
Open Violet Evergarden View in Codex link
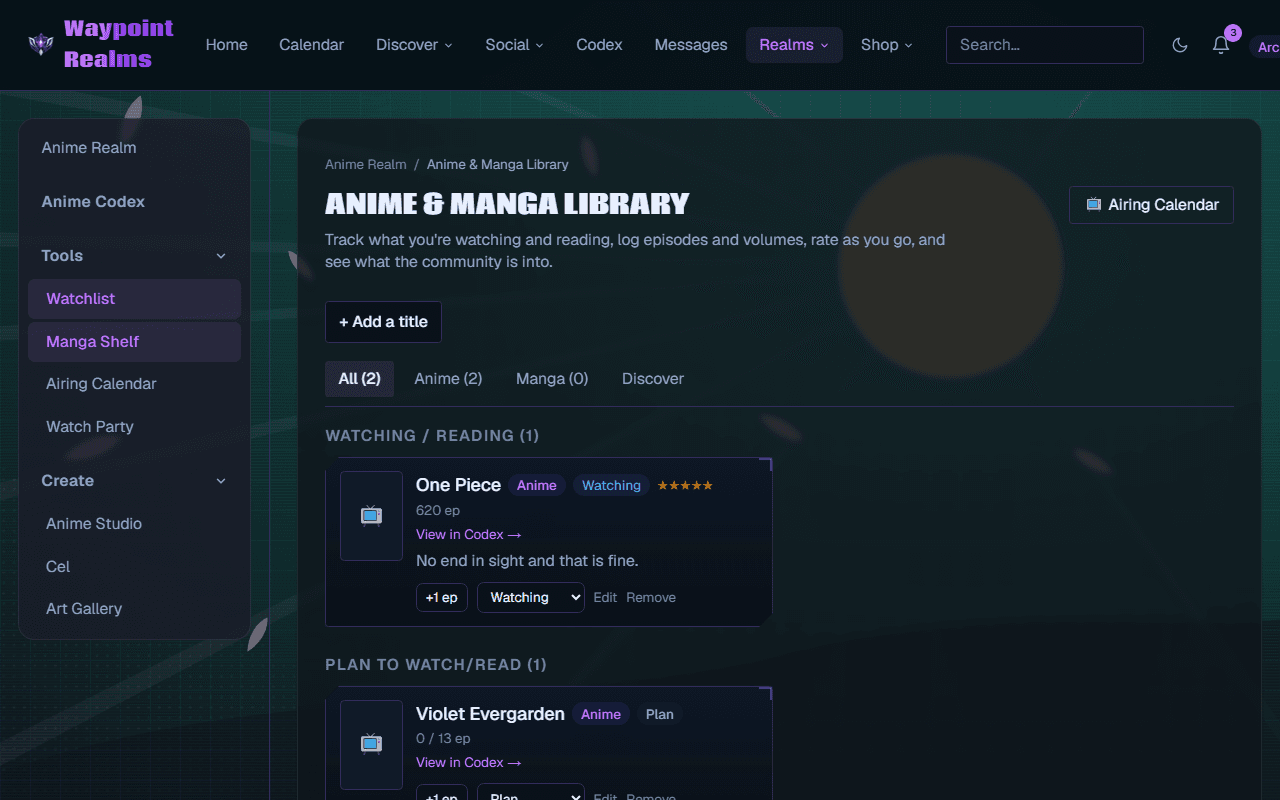(x=469, y=763)
